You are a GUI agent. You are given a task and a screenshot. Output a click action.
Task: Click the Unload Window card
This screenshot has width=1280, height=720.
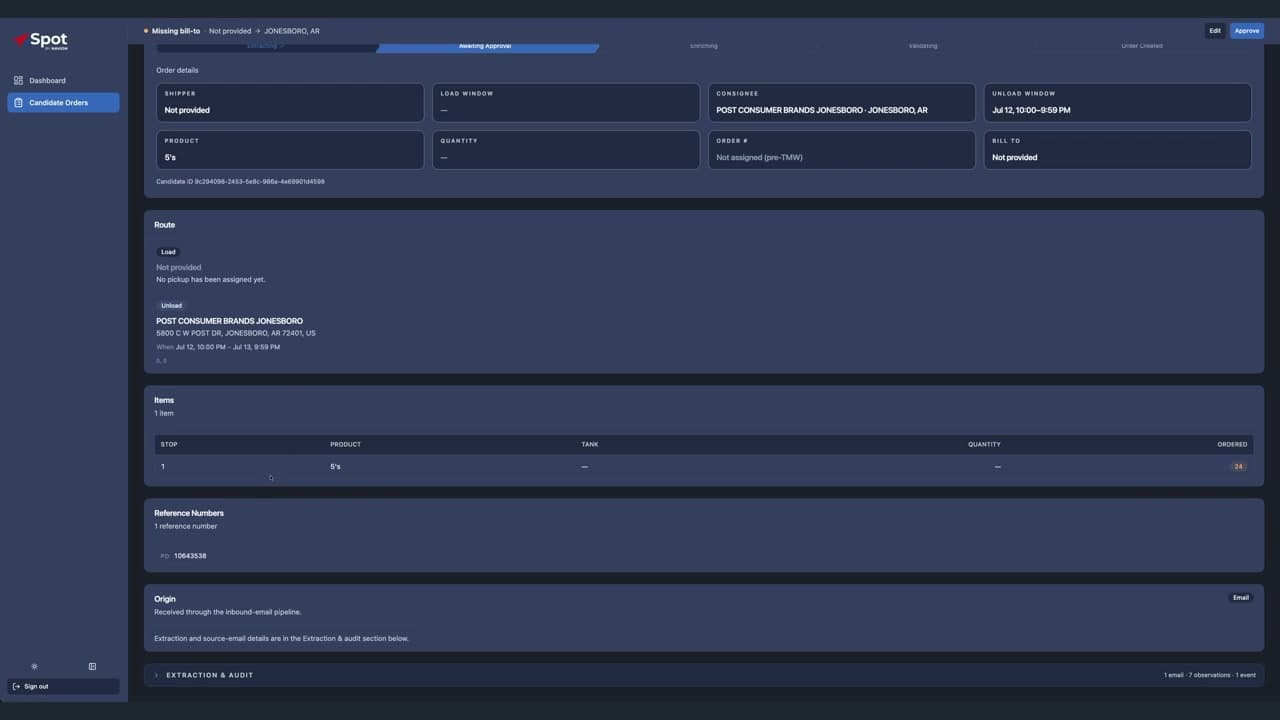[x=1118, y=102]
